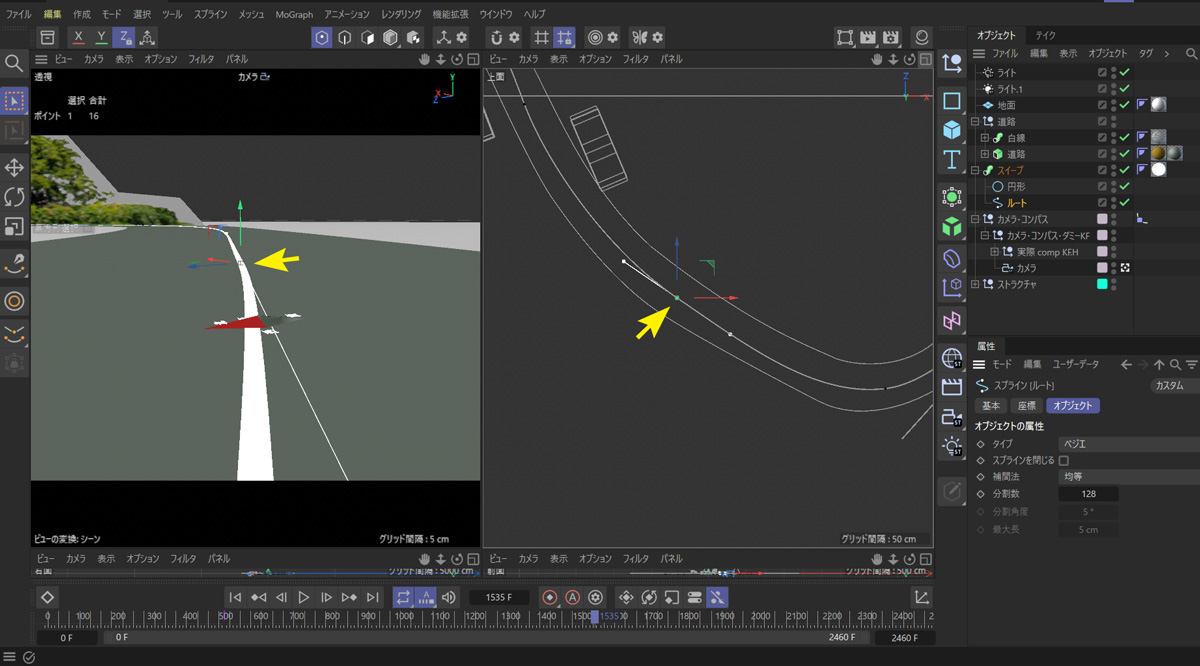Toggle the スプラインを閉じる checkbox
Image resolution: width=1200 pixels, height=666 pixels.
(x=1064, y=460)
